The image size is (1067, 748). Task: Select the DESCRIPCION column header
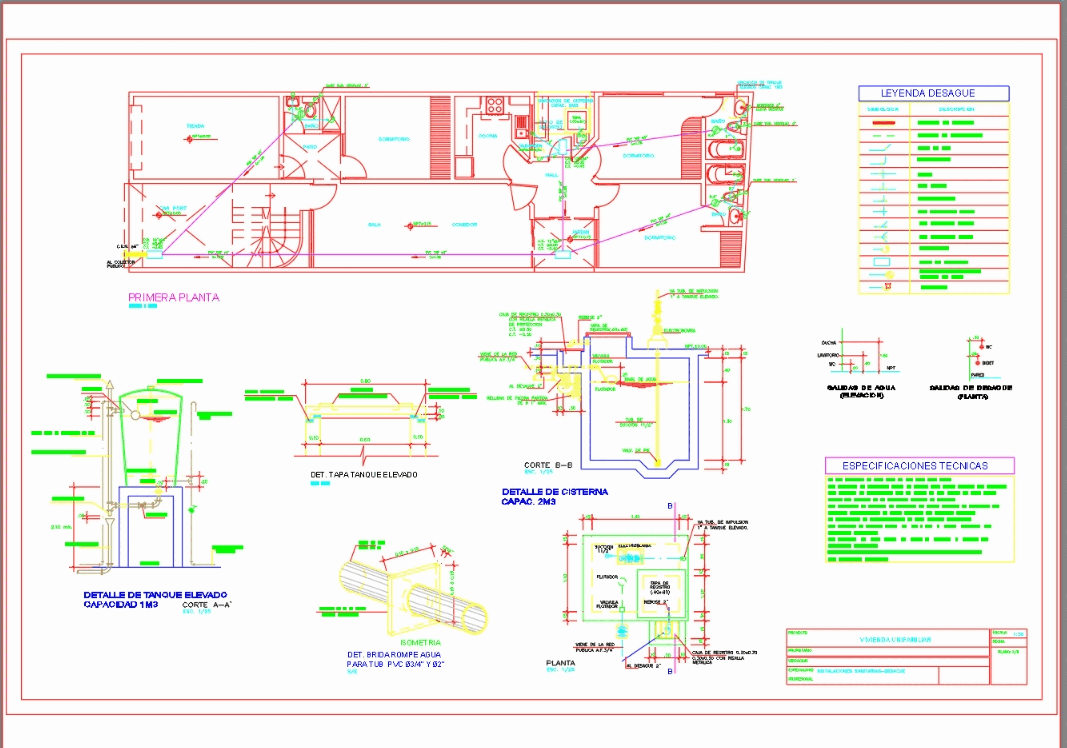tap(957, 110)
